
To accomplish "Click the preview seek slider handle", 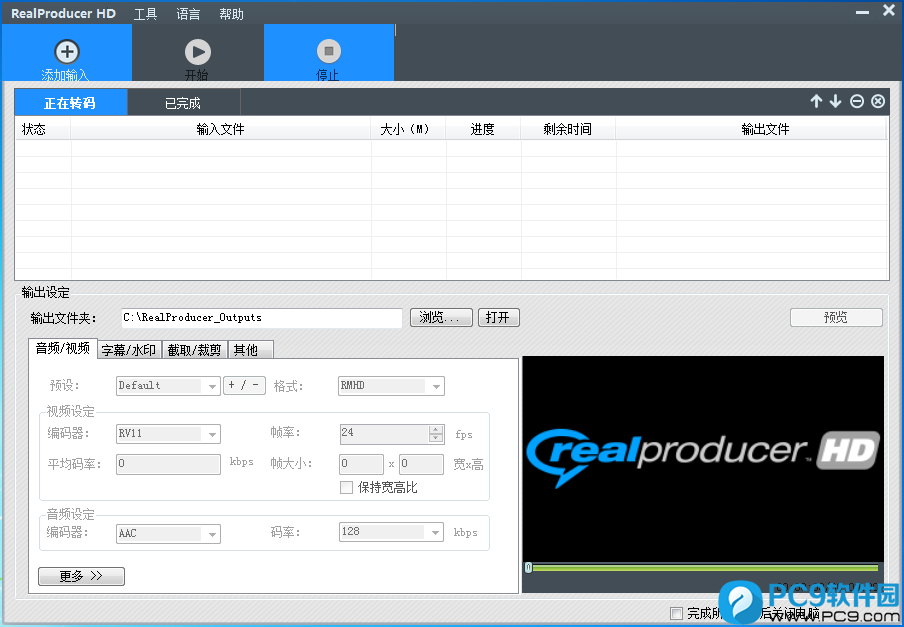I will [x=529, y=568].
